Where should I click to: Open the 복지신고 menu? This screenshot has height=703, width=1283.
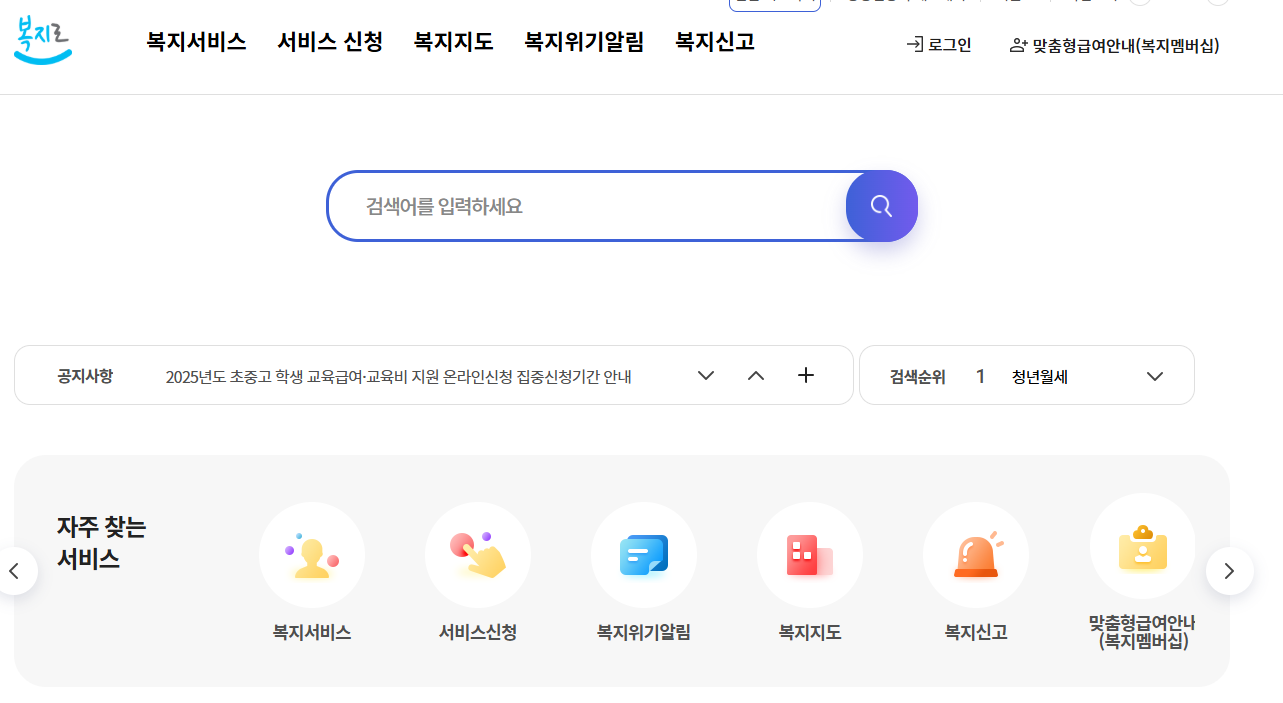coord(714,42)
